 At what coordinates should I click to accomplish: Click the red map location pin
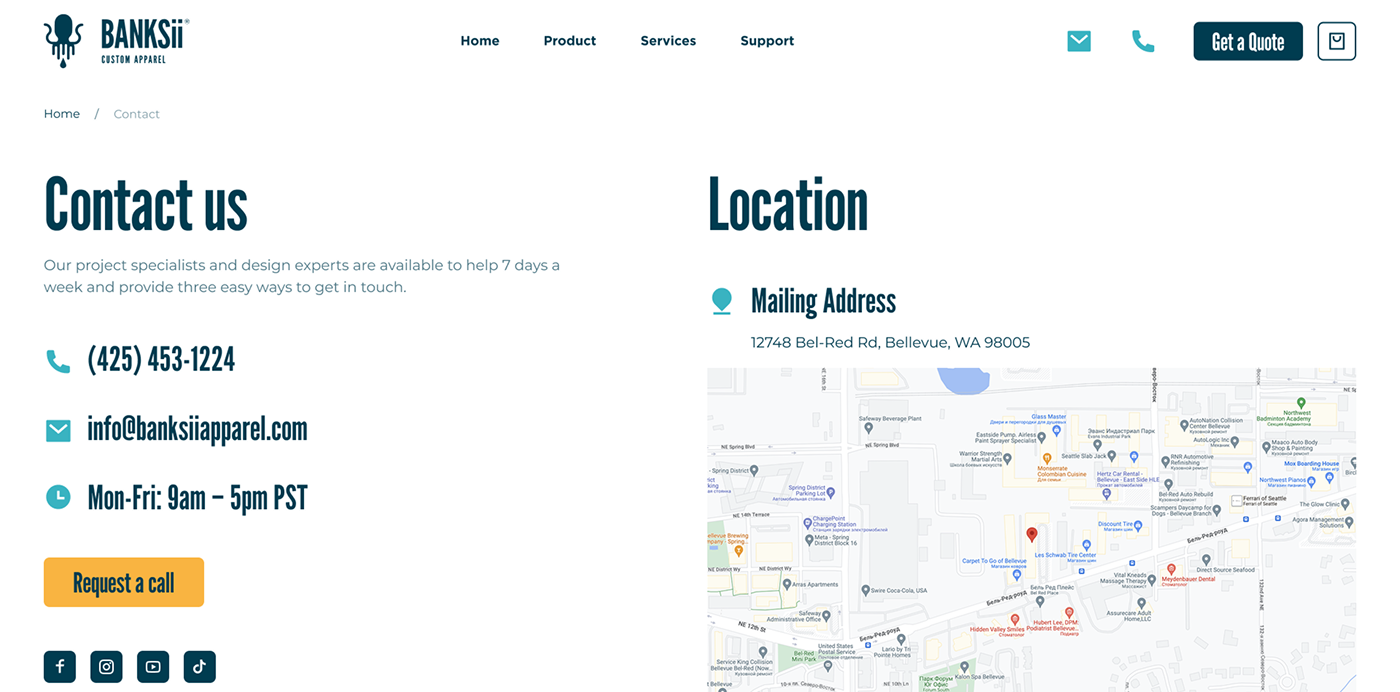click(1032, 535)
